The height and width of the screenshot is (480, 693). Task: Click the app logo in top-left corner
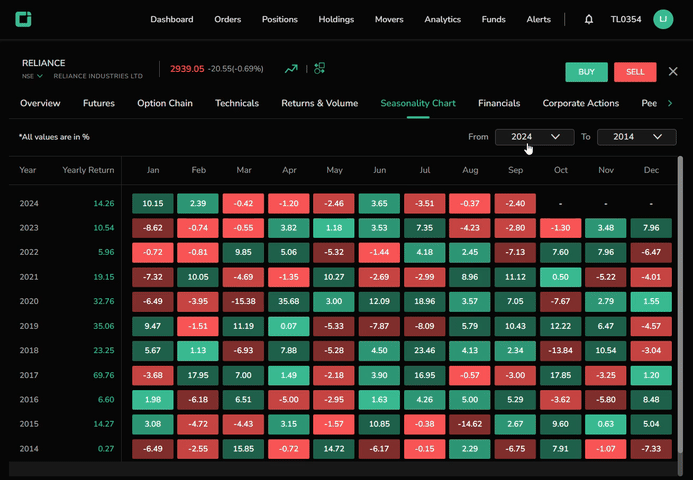point(23,19)
